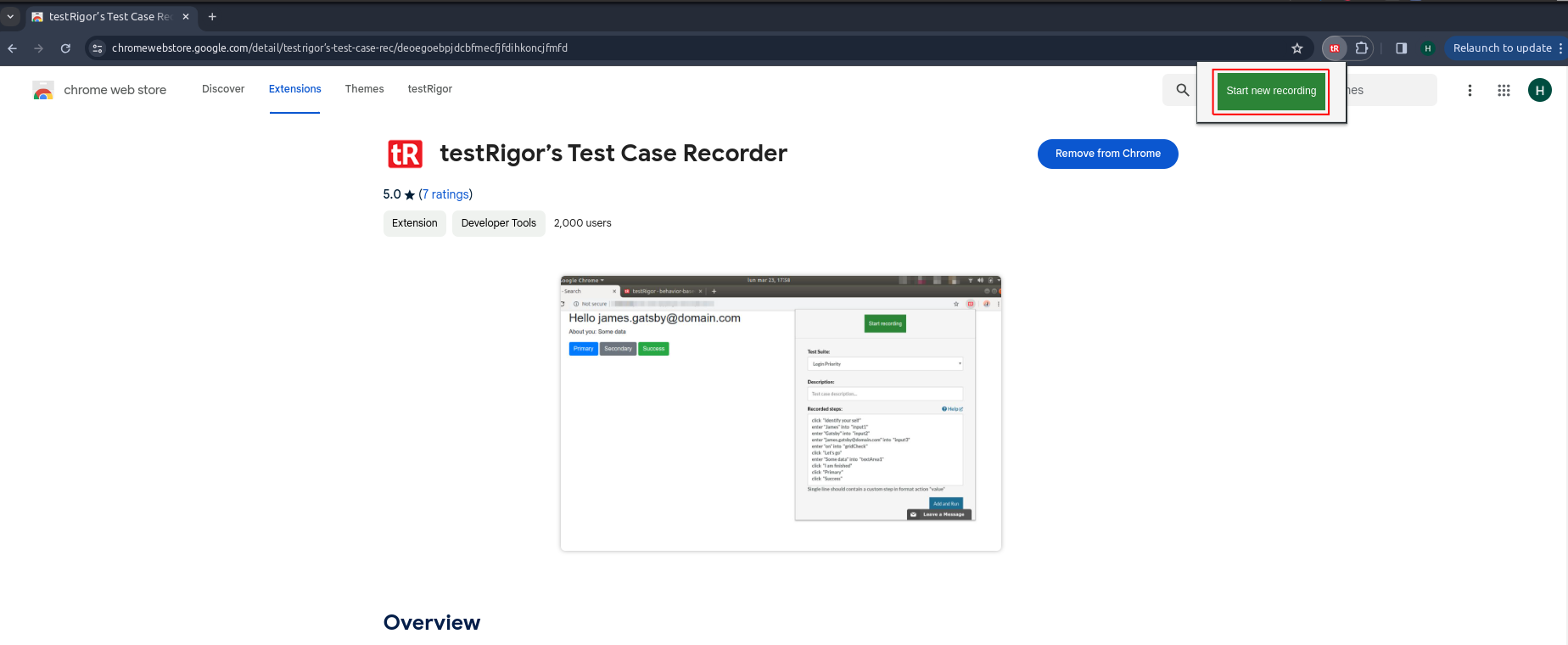Go back to the previous page
The width and height of the screenshot is (1568, 645).
click(x=13, y=48)
